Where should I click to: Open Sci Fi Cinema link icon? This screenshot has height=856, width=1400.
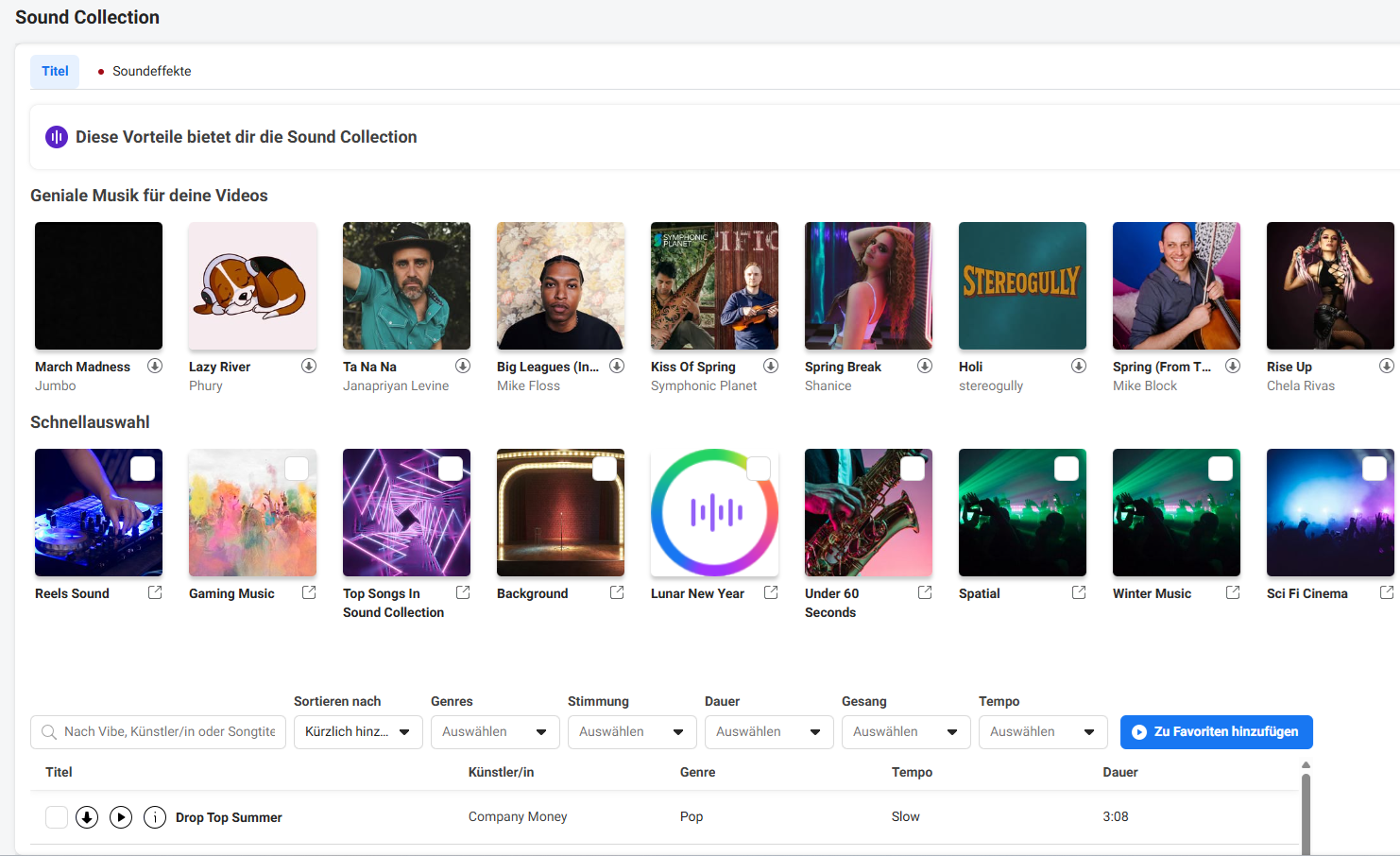1387,592
